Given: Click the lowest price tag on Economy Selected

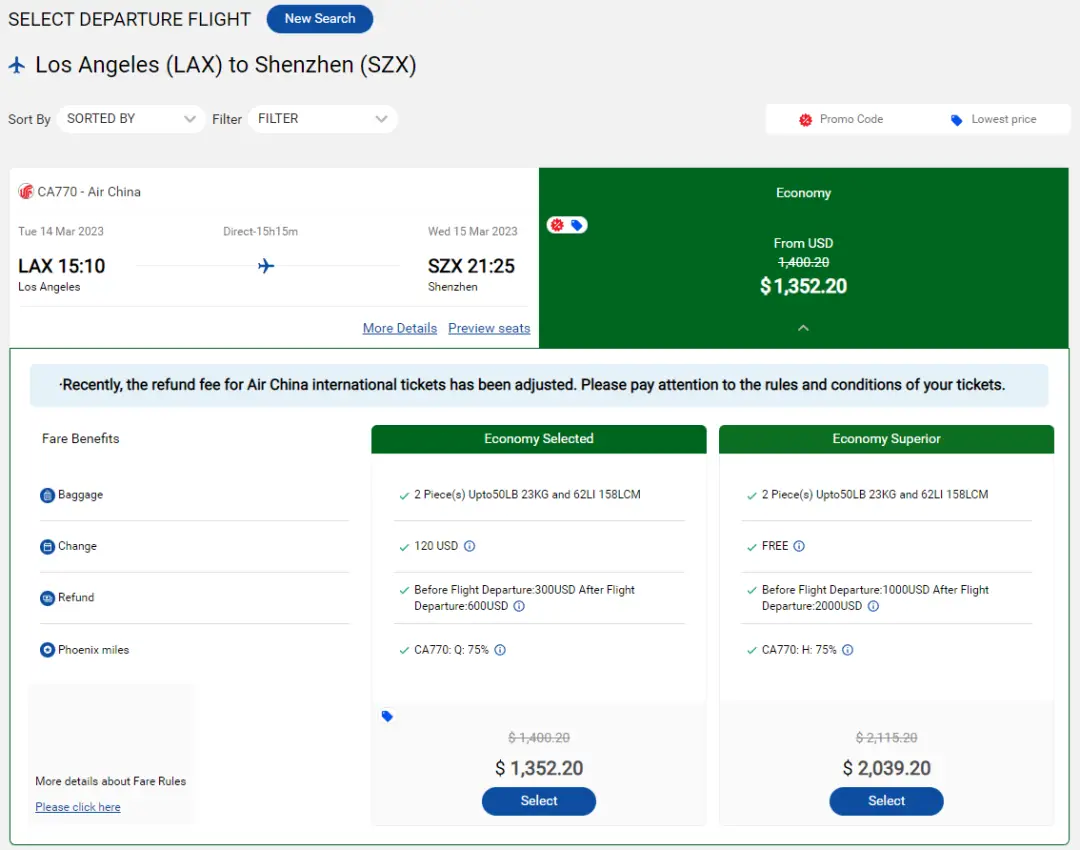Looking at the screenshot, I should click(387, 716).
